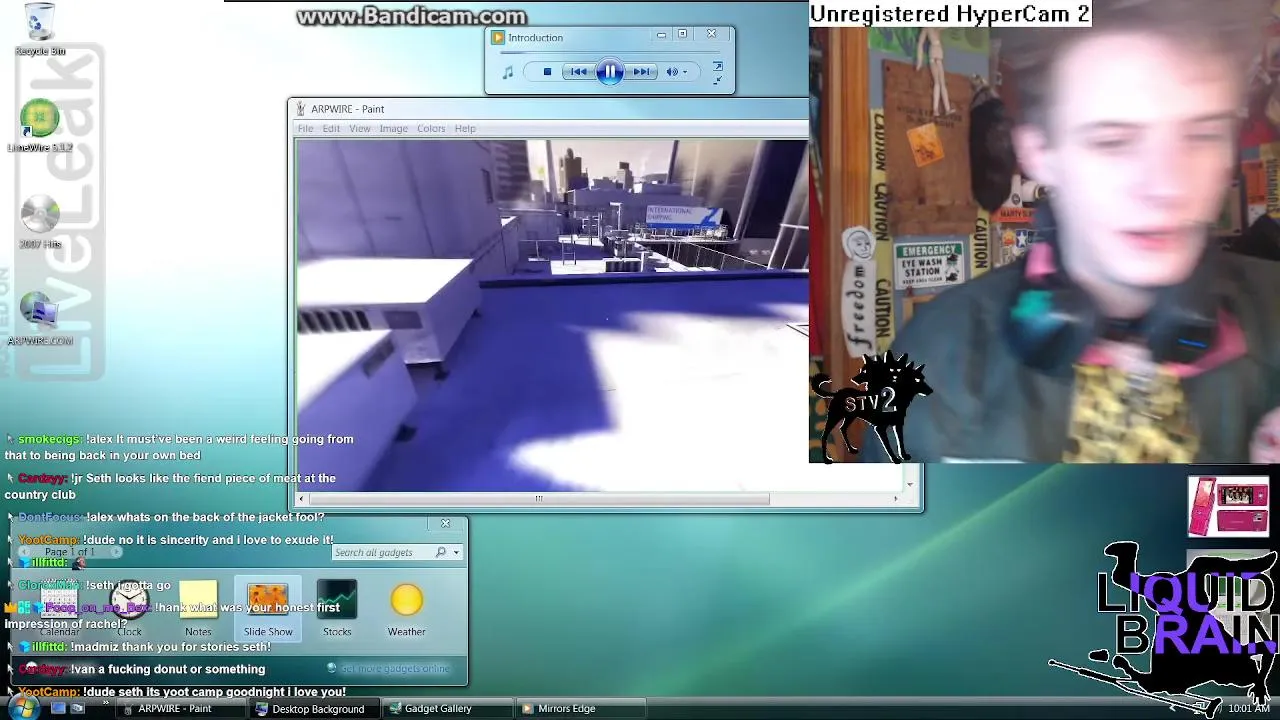Image resolution: width=1280 pixels, height=720 pixels.
Task: Select the Stocks gadget
Action: coord(337,610)
